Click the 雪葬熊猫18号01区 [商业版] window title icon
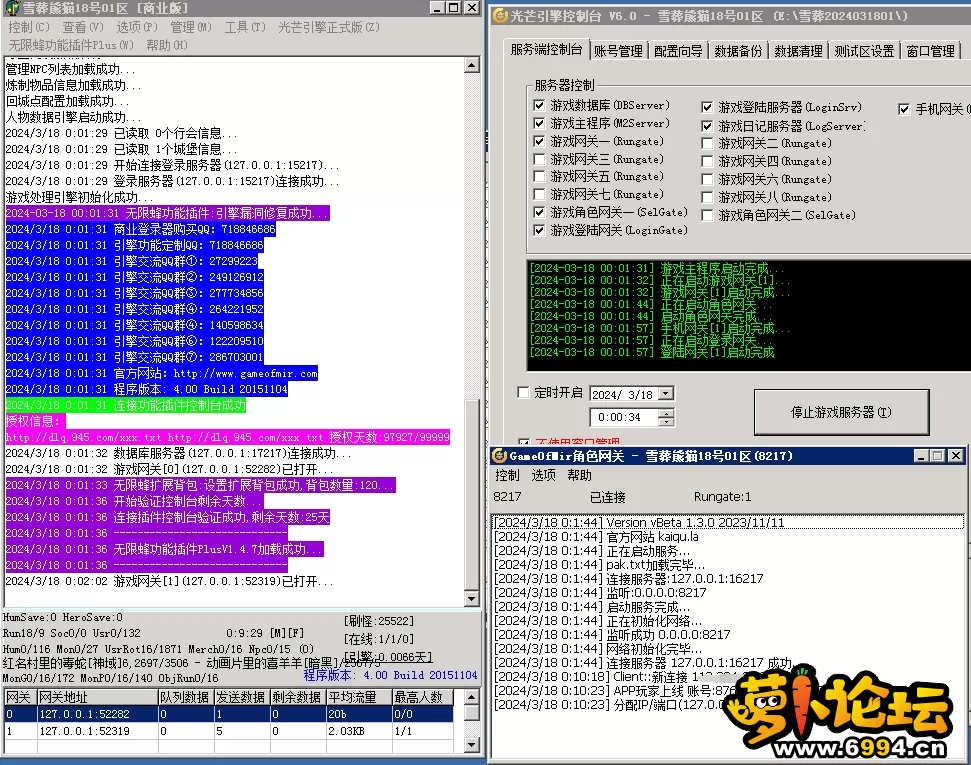Screen dimensions: 971x765 pos(12,8)
